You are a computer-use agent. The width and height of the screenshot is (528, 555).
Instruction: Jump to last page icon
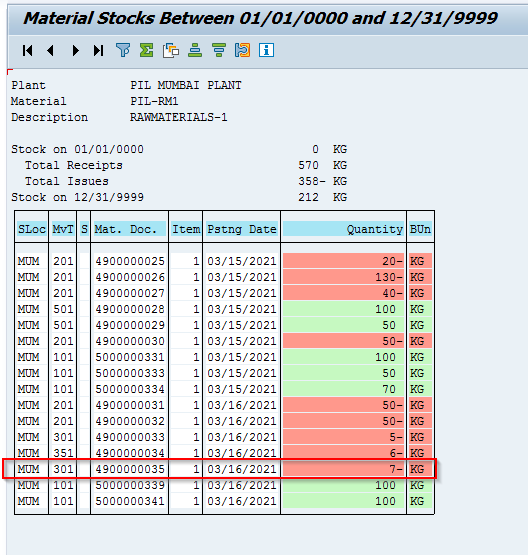(98, 50)
